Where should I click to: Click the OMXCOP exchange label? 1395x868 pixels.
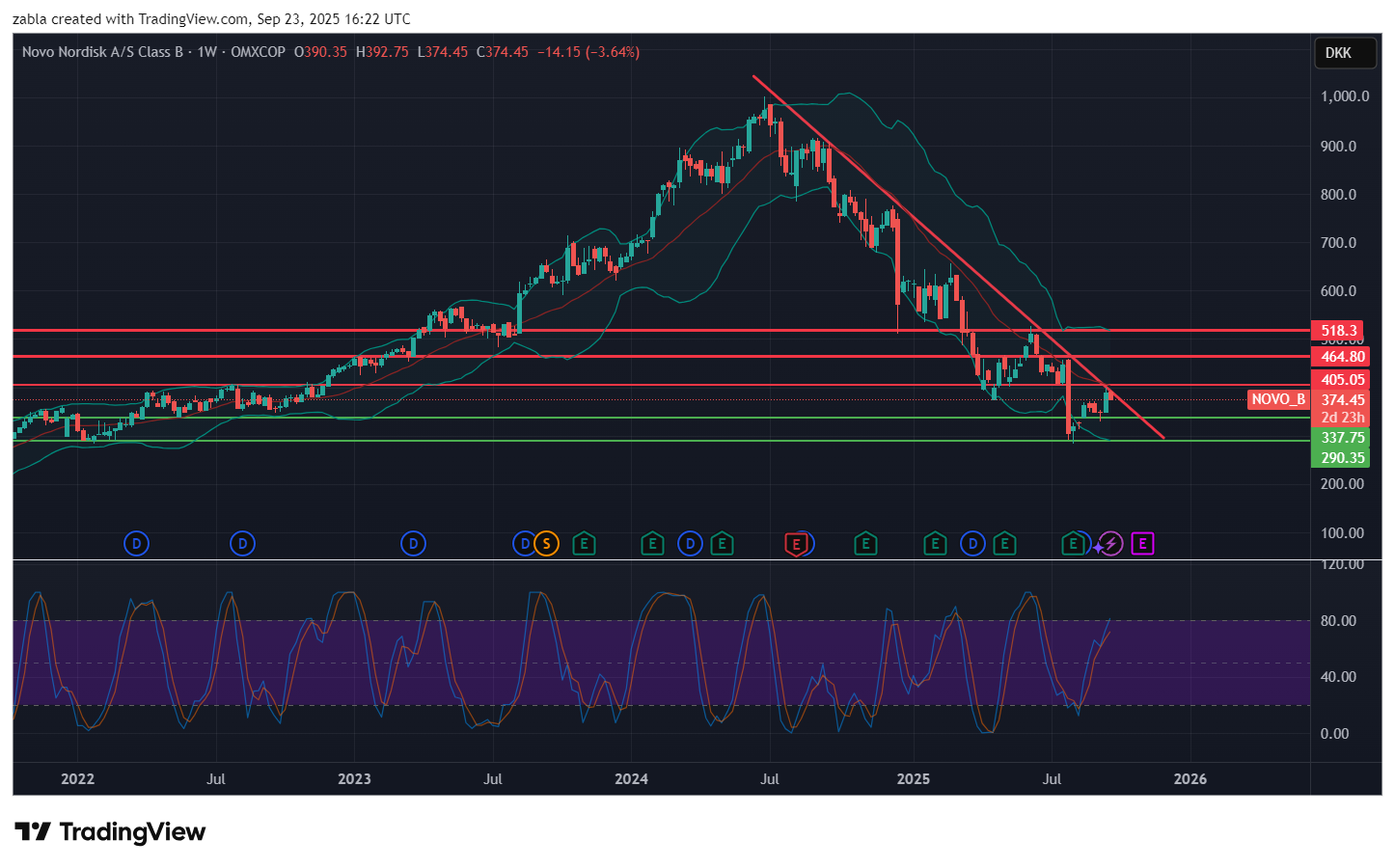(x=258, y=52)
